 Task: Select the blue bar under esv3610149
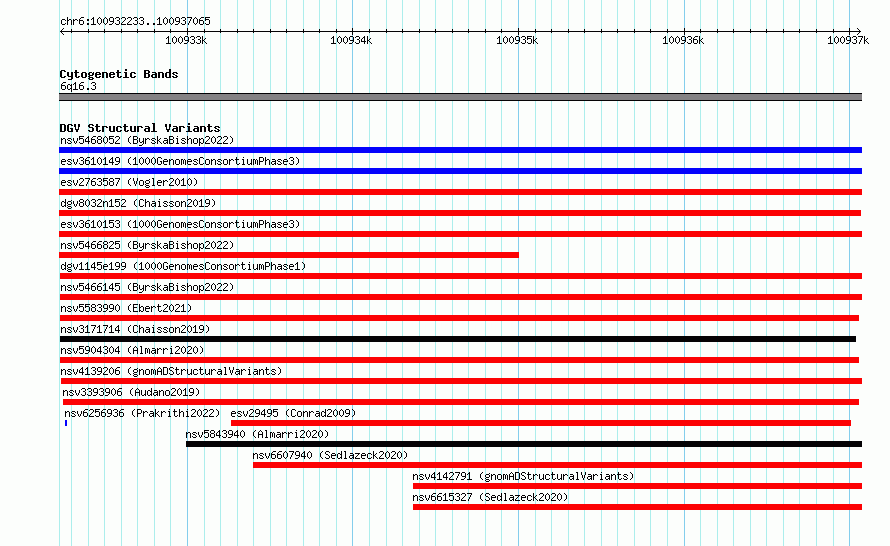(x=460, y=171)
